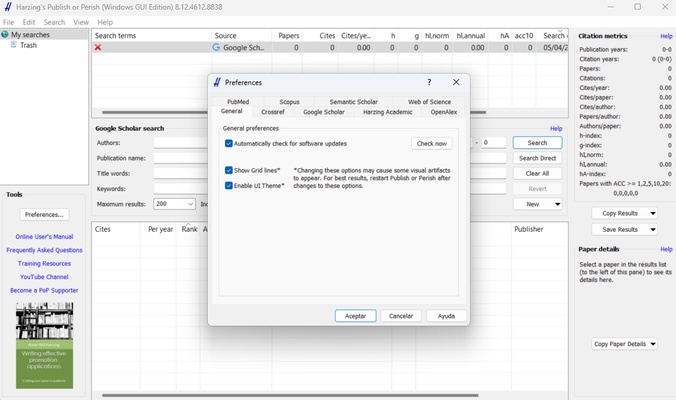
Task: Click the book cover thumbnail in Tools
Action: click(x=44, y=345)
